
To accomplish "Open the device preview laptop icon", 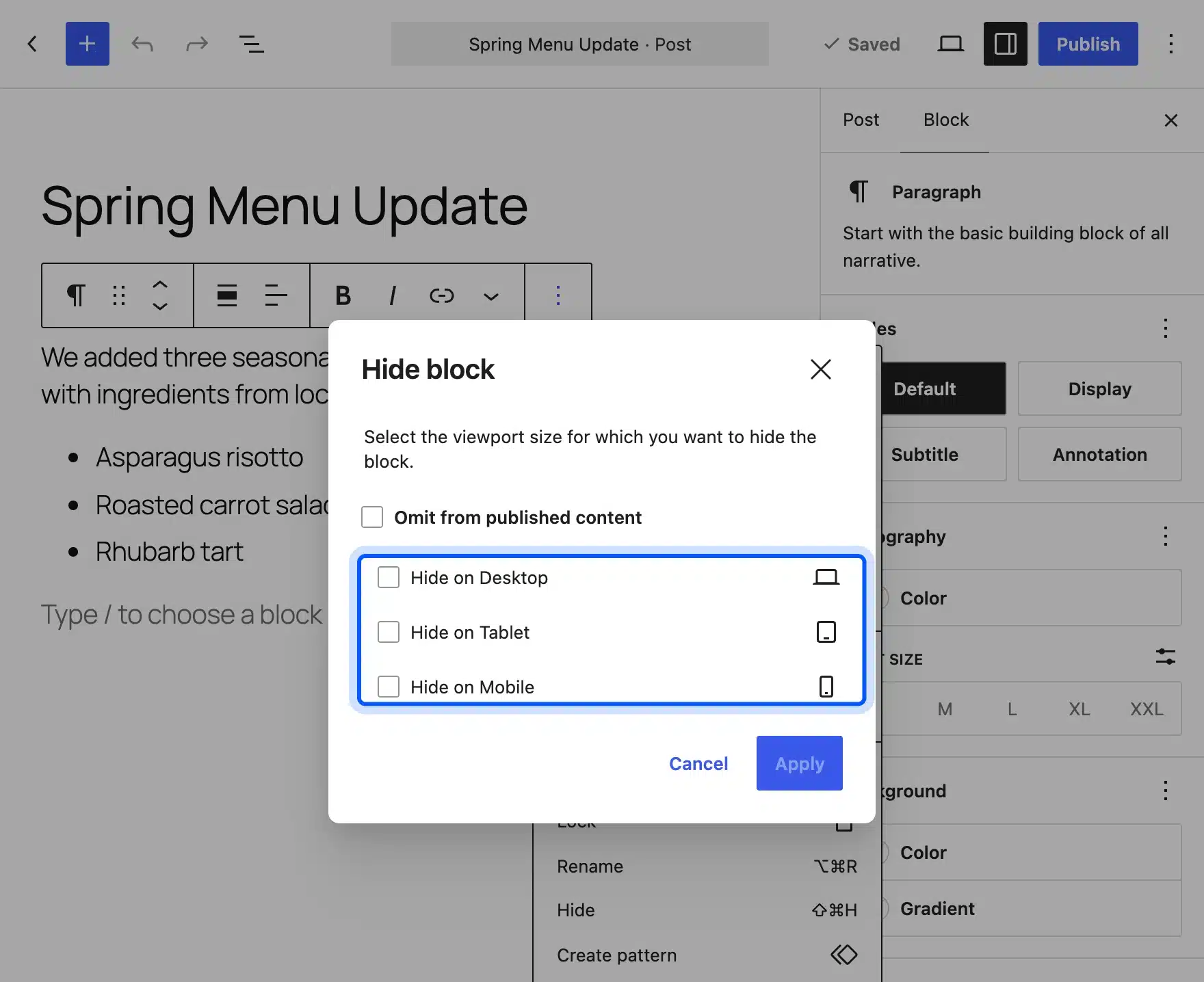I will [950, 44].
